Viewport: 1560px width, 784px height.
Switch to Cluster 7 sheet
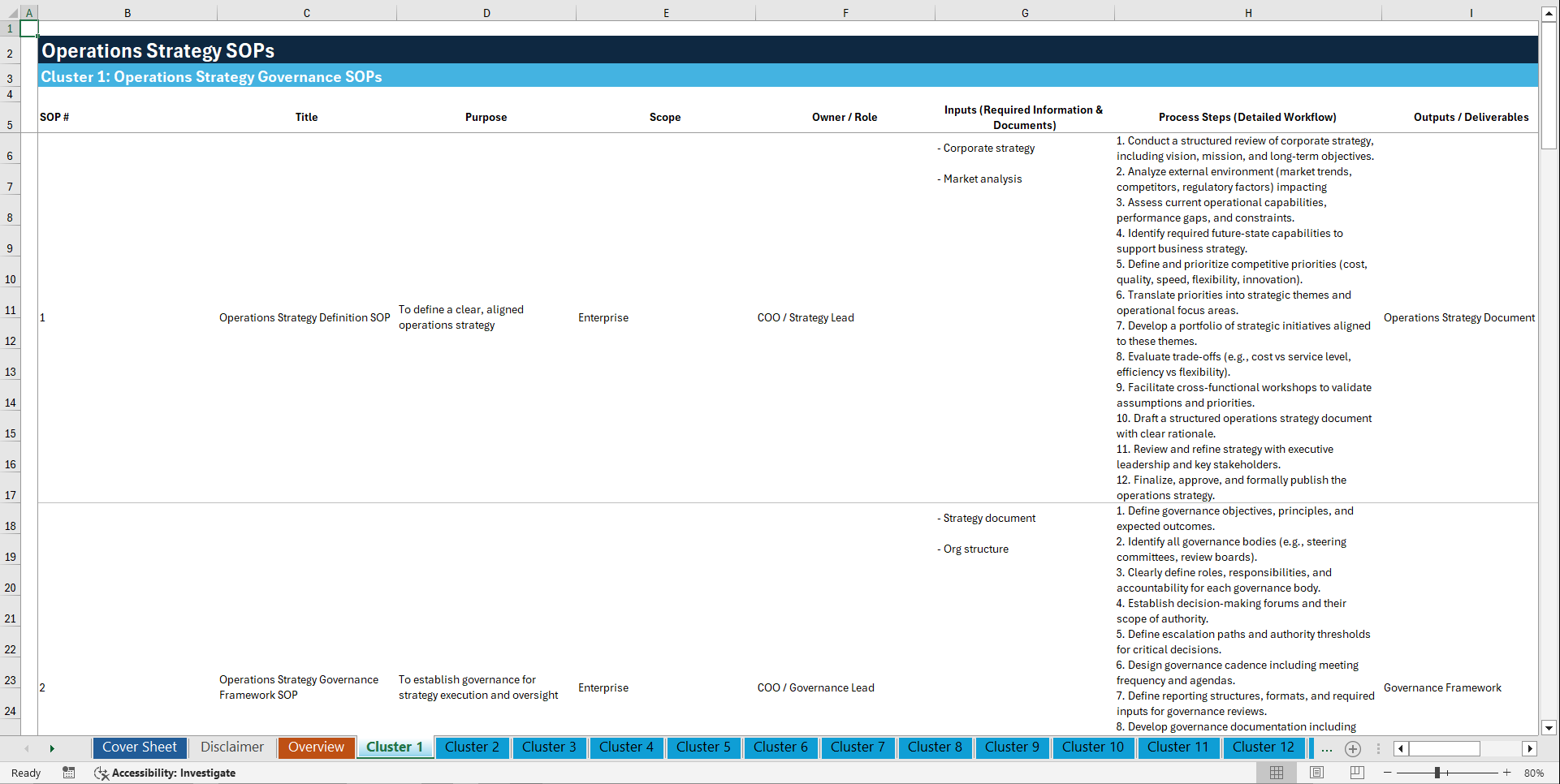click(x=858, y=747)
